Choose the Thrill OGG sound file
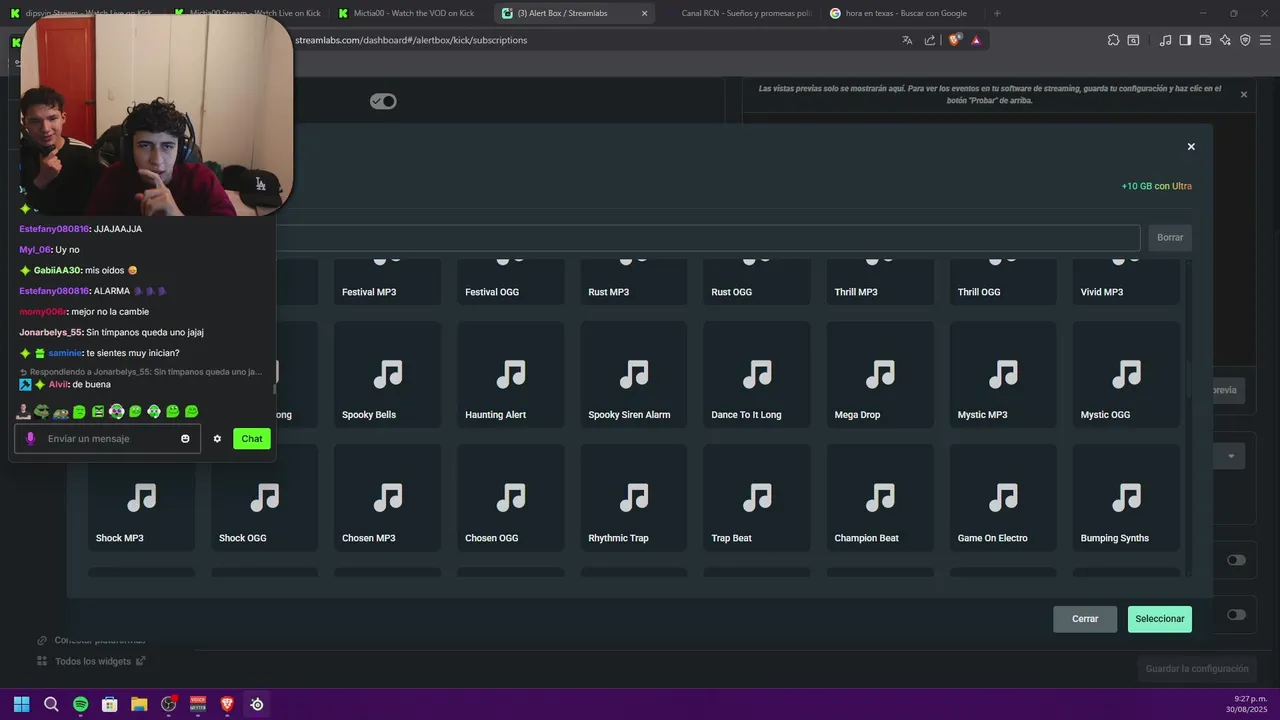The width and height of the screenshot is (1280, 720). pos(1003,282)
